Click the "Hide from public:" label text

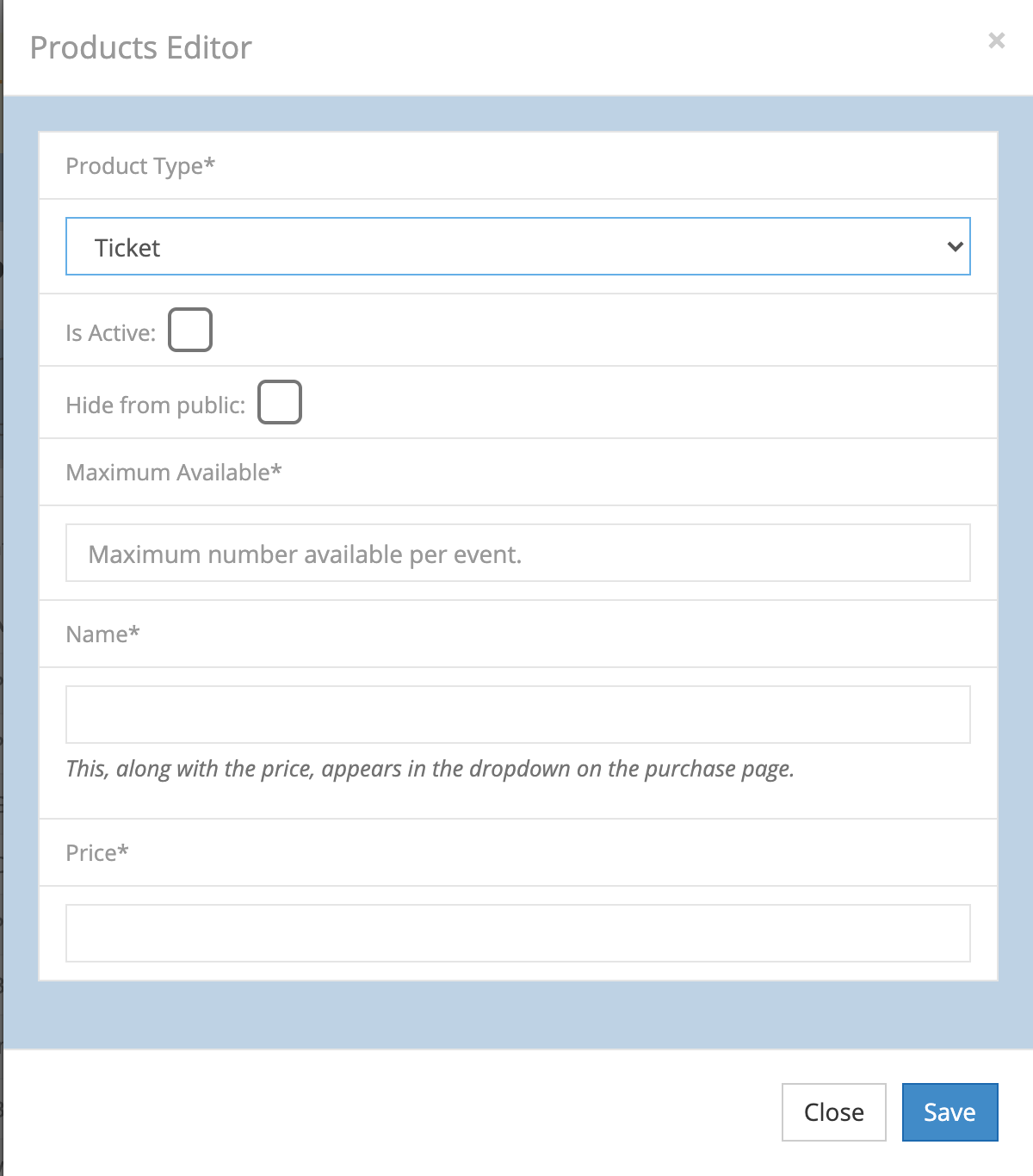[156, 405]
